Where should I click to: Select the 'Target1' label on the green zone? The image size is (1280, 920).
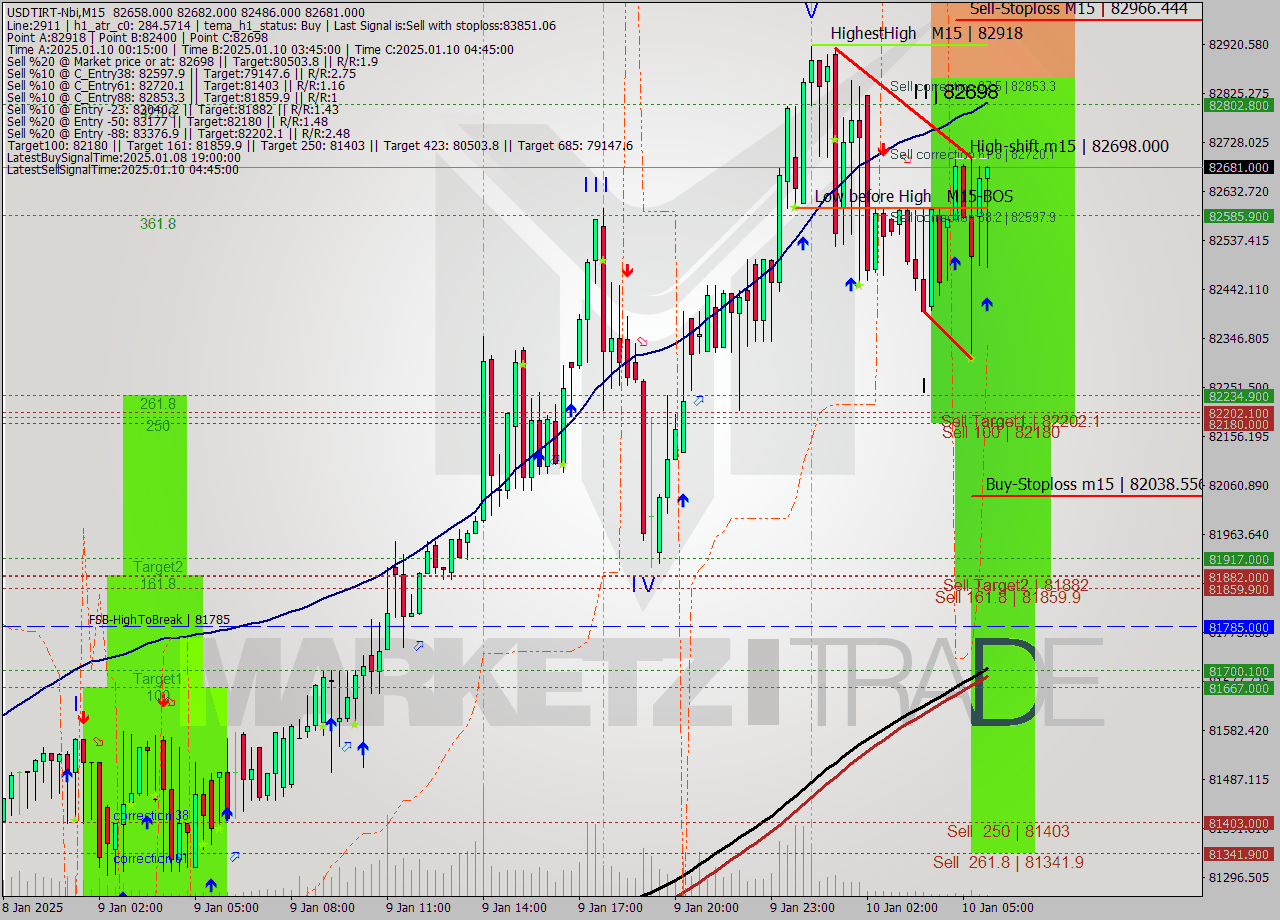point(158,680)
